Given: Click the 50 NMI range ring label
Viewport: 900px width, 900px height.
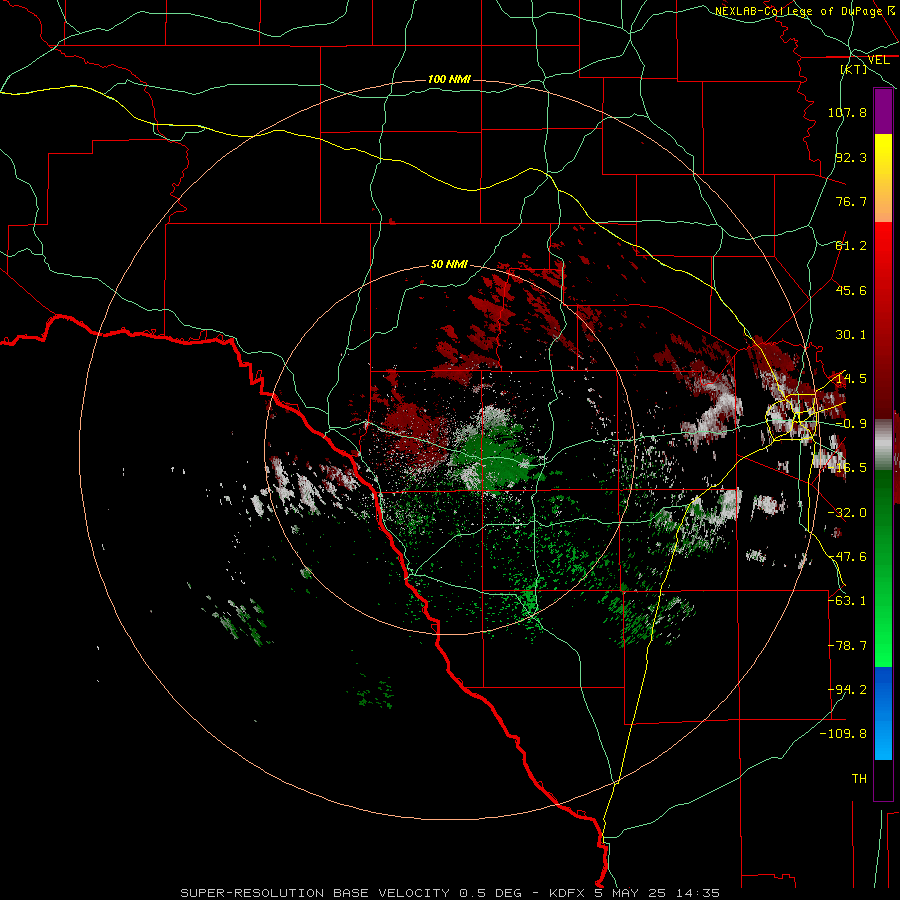Looking at the screenshot, I should (449, 265).
